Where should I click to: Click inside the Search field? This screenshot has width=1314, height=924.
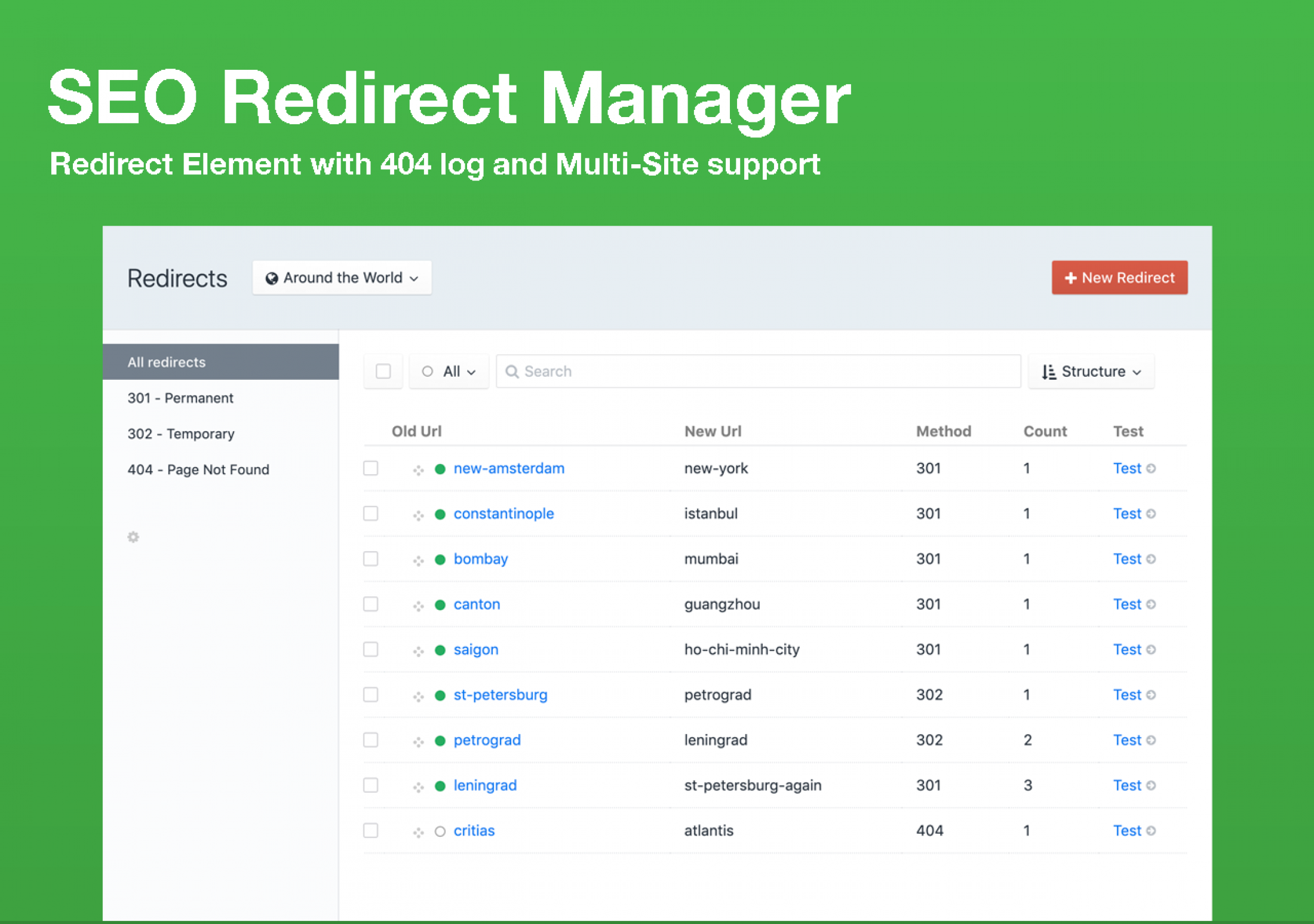pos(717,371)
